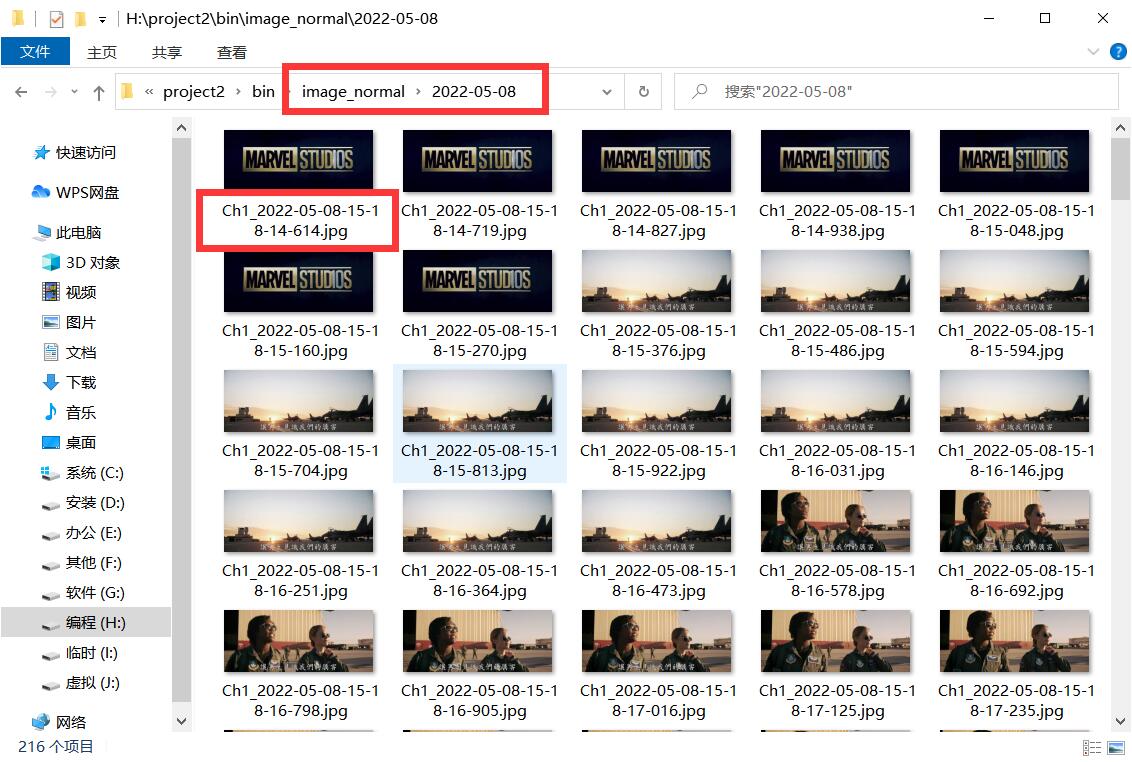Switch to the 查看 (View) tab

pos(232,52)
